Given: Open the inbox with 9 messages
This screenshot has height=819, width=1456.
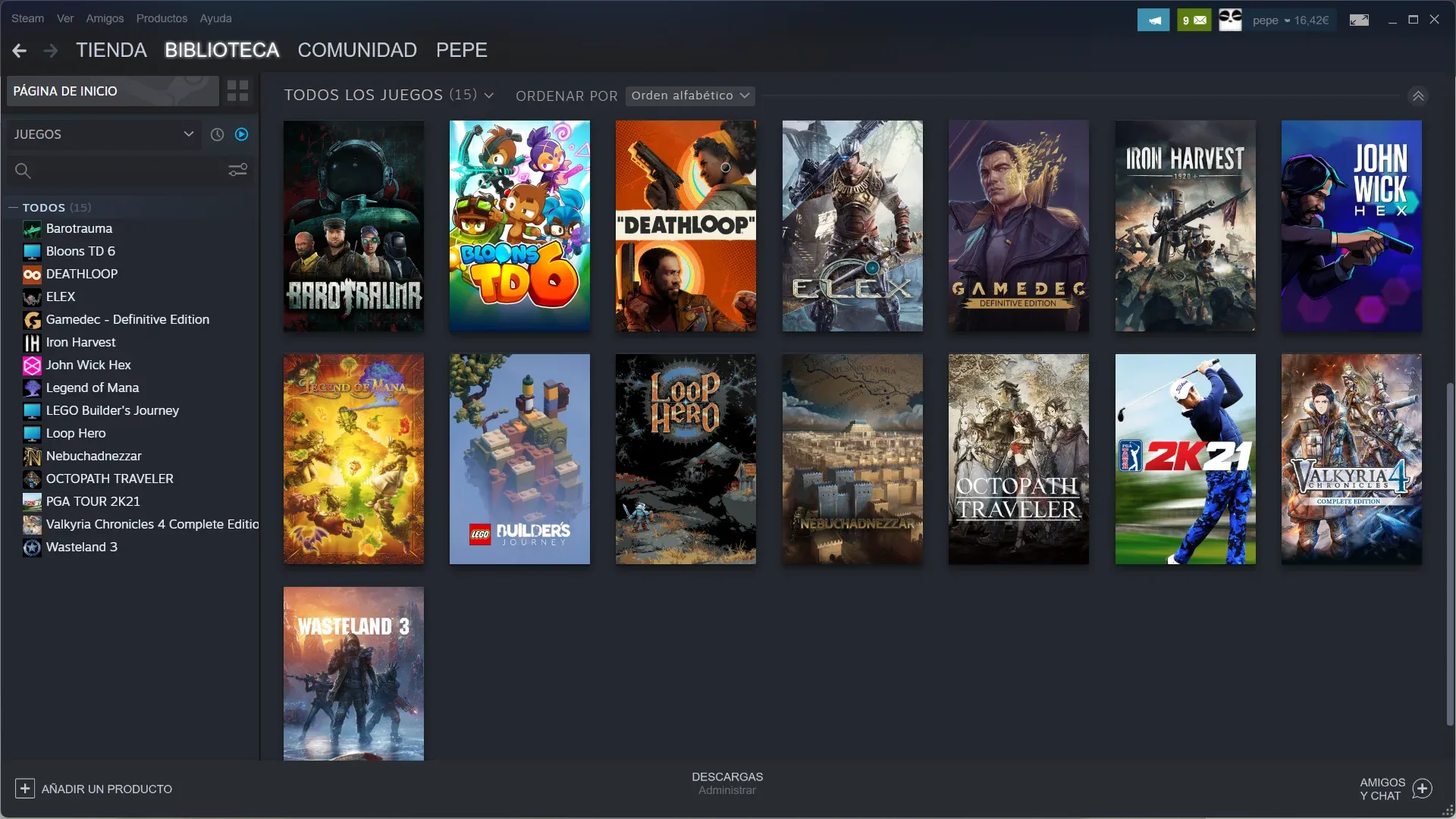Looking at the screenshot, I should pyautogui.click(x=1194, y=20).
